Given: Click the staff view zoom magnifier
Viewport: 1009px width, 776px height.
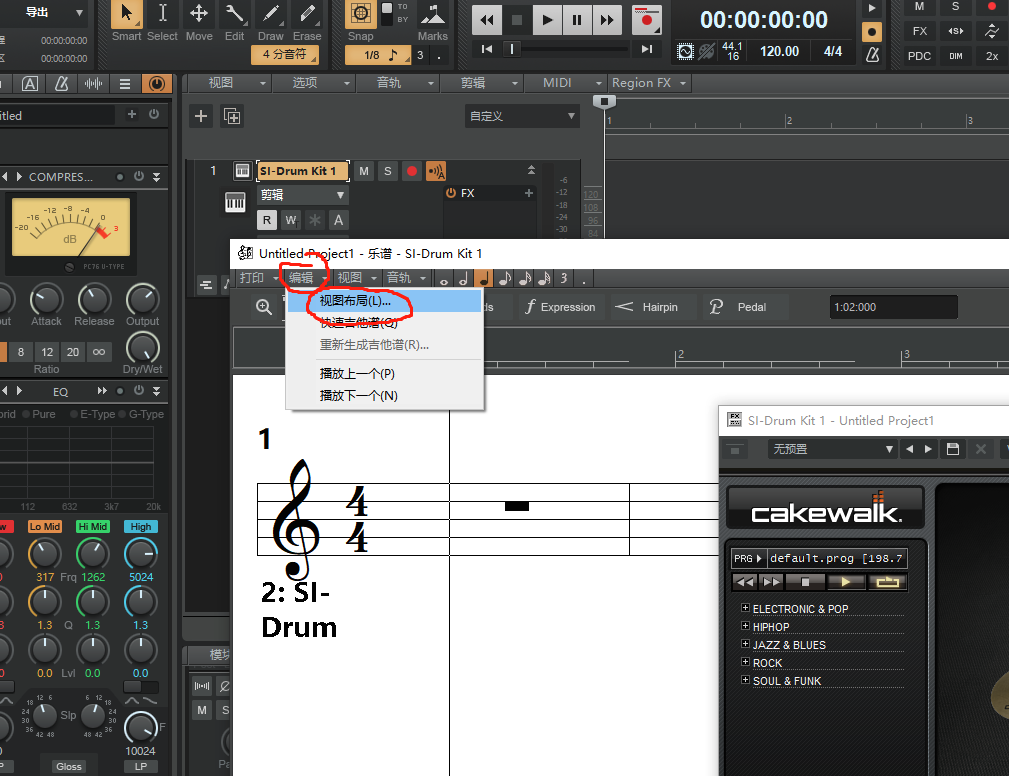Looking at the screenshot, I should (x=264, y=307).
